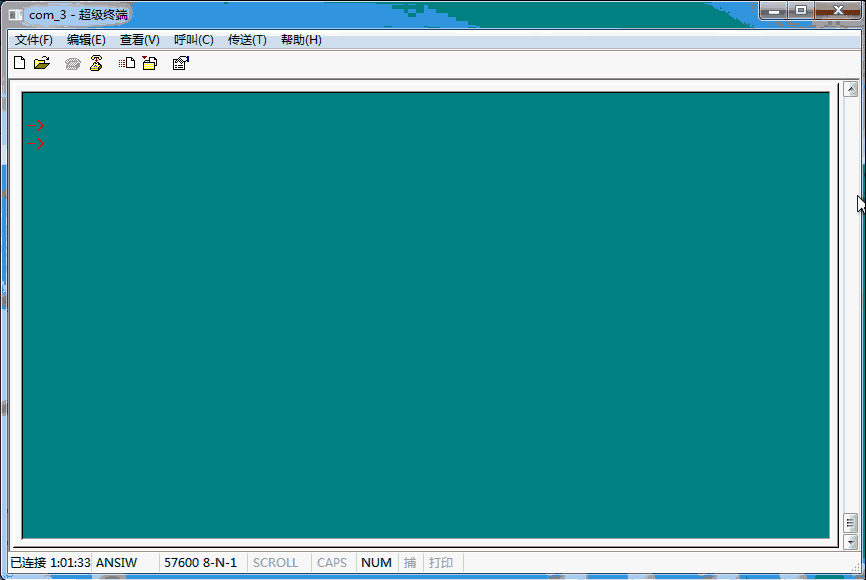Click the Send file toolbar icon
Image resolution: width=866 pixels, height=580 pixels.
pos(127,63)
